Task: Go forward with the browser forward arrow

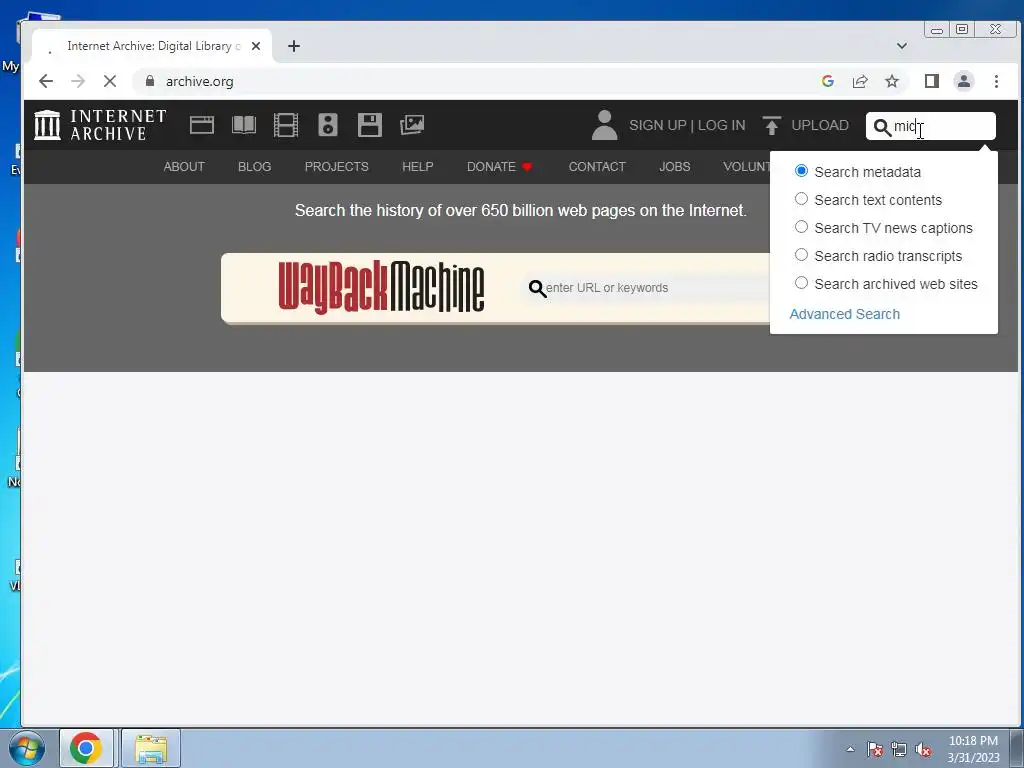Action: click(78, 81)
